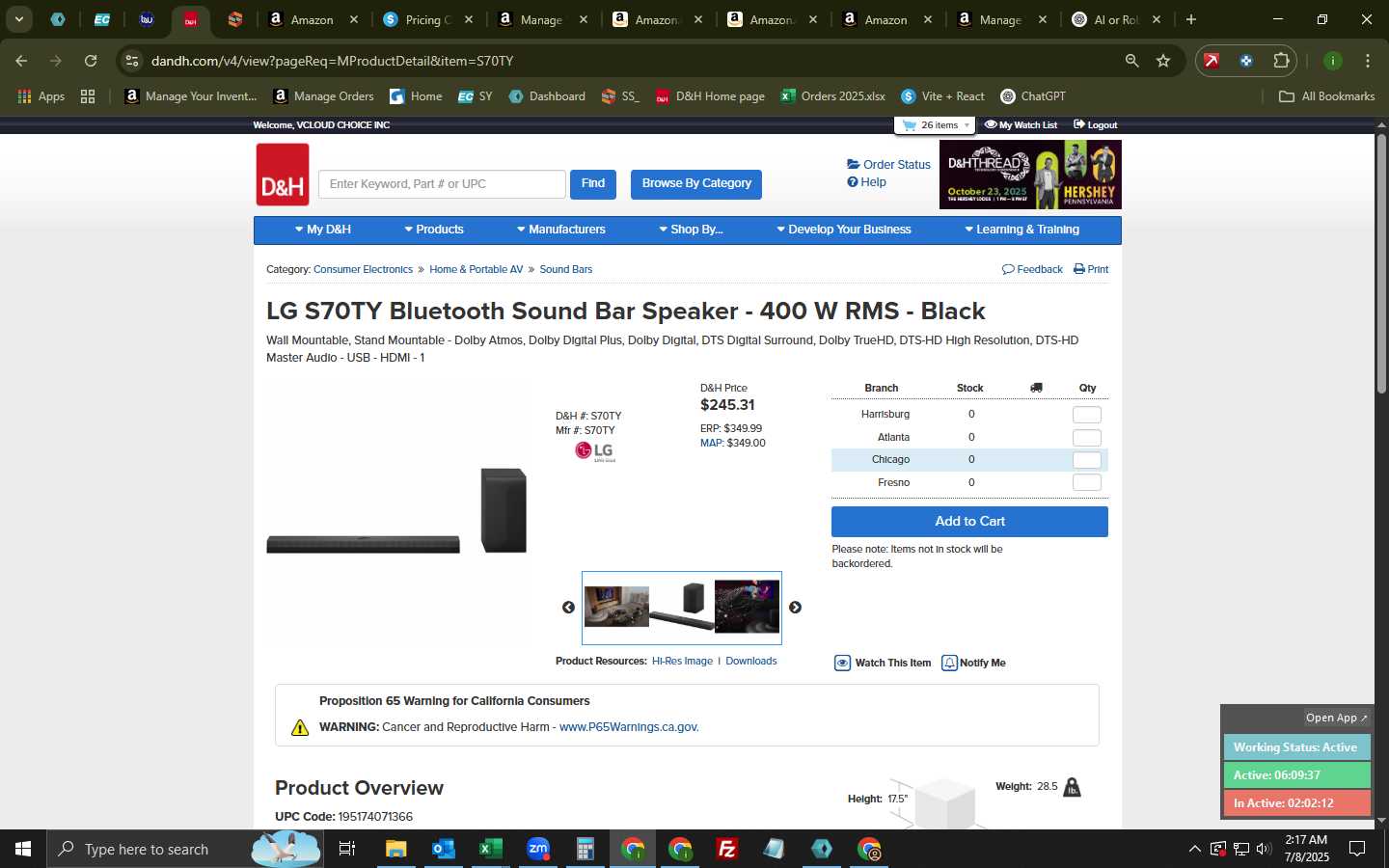Expand the My D&H menu
Viewport: 1389px width, 868px height.
pos(322,230)
